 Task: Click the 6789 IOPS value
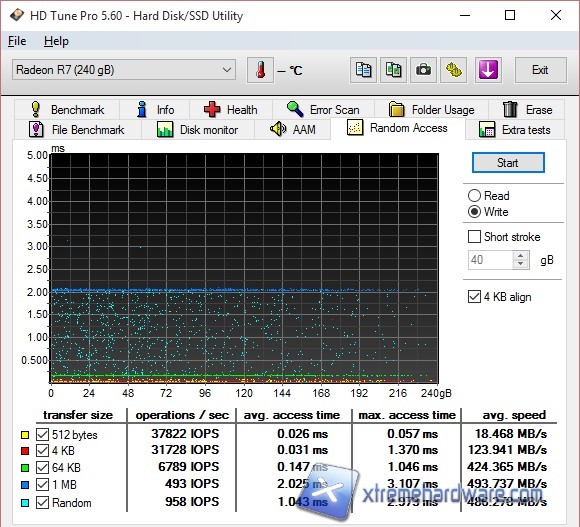pos(189,467)
